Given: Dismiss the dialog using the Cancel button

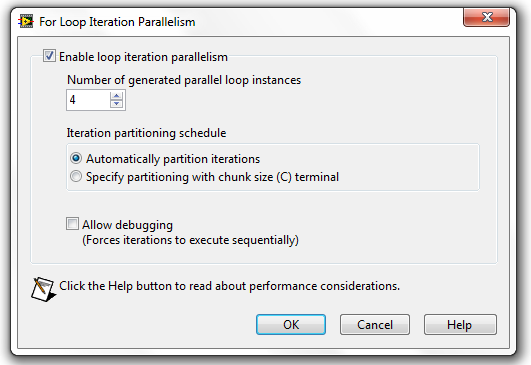Looking at the screenshot, I should pyautogui.click(x=375, y=324).
